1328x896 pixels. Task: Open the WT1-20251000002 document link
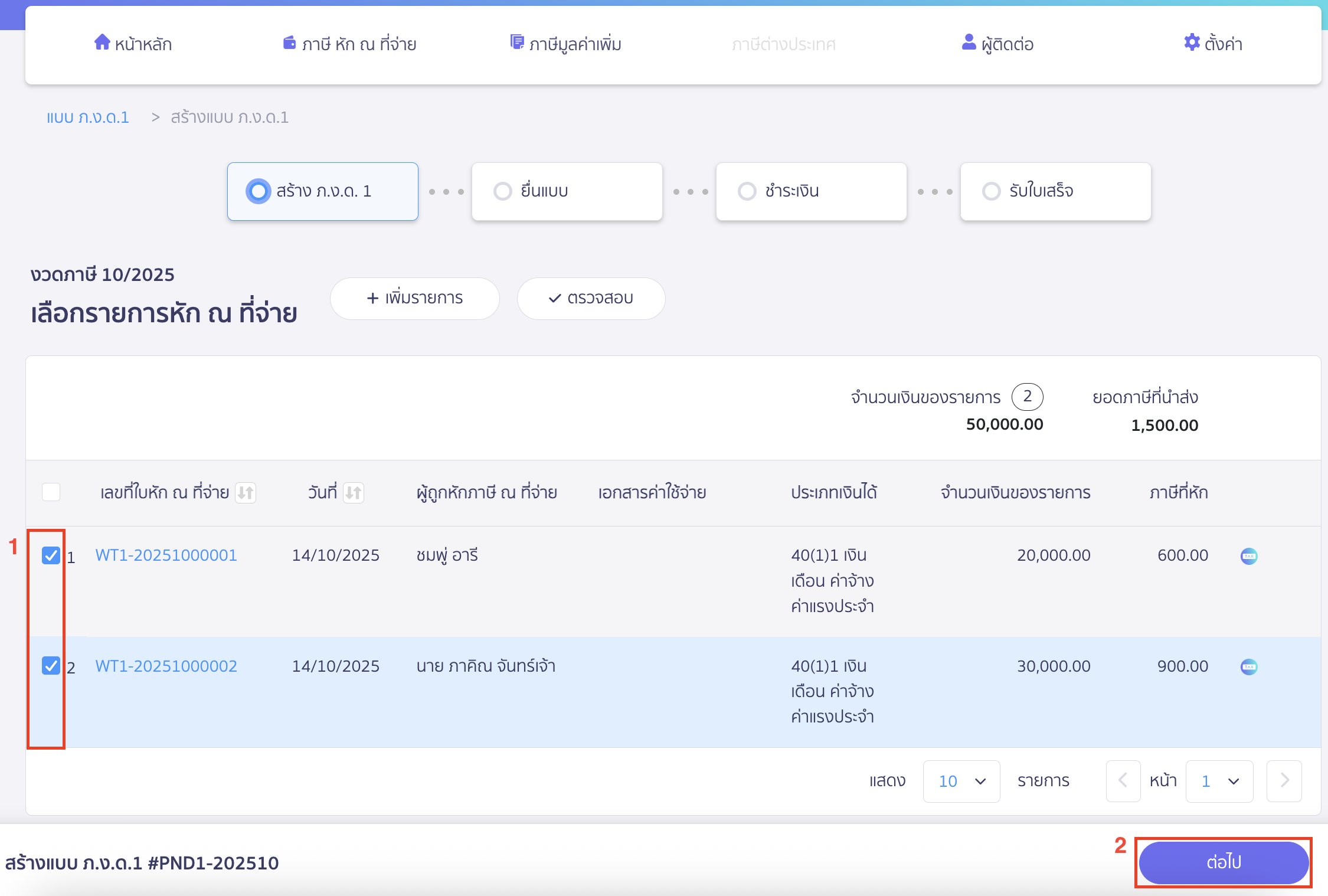[166, 666]
